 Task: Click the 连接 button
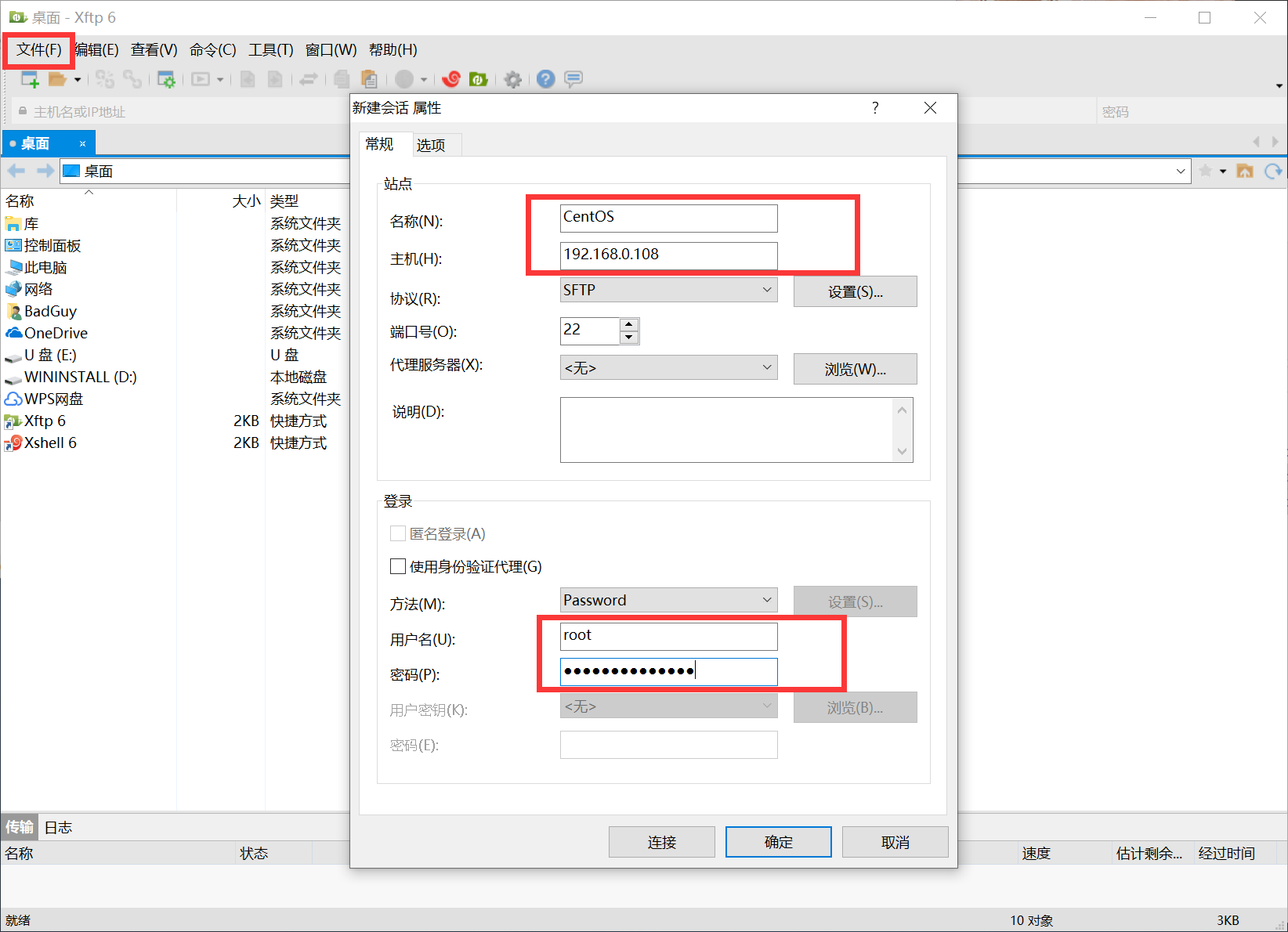[662, 842]
